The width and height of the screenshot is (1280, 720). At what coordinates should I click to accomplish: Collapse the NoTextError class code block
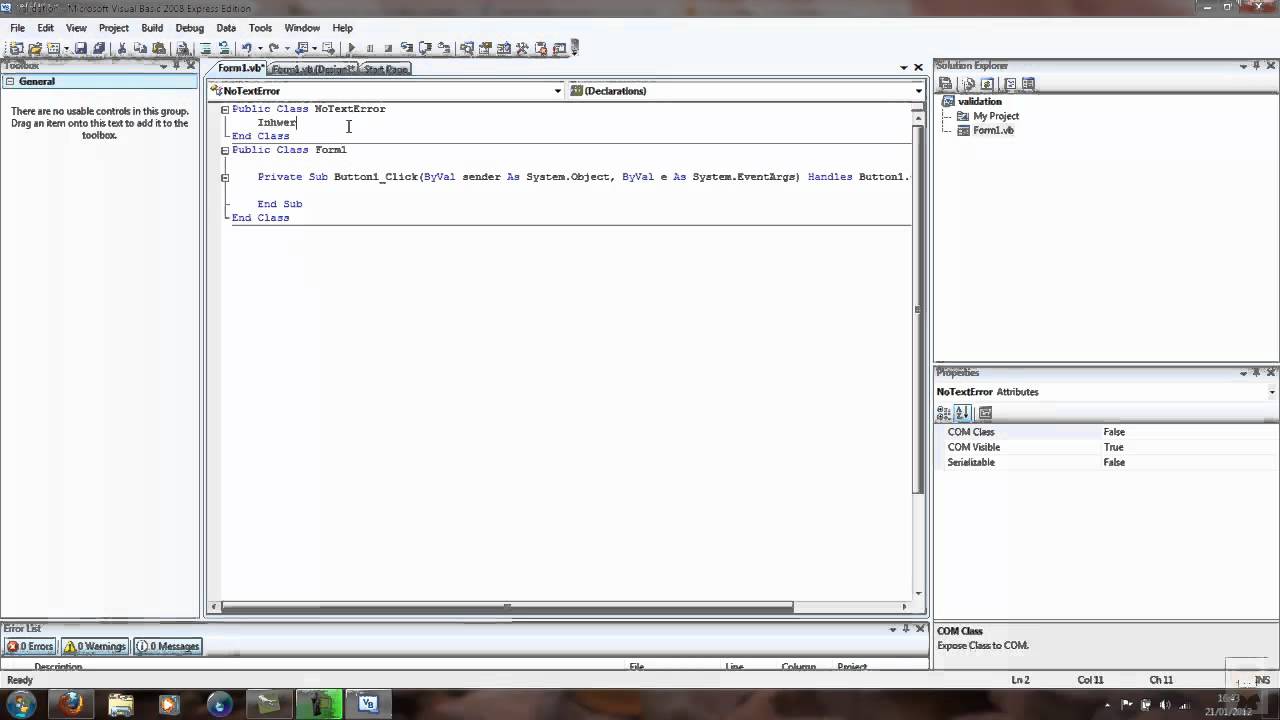(225, 109)
